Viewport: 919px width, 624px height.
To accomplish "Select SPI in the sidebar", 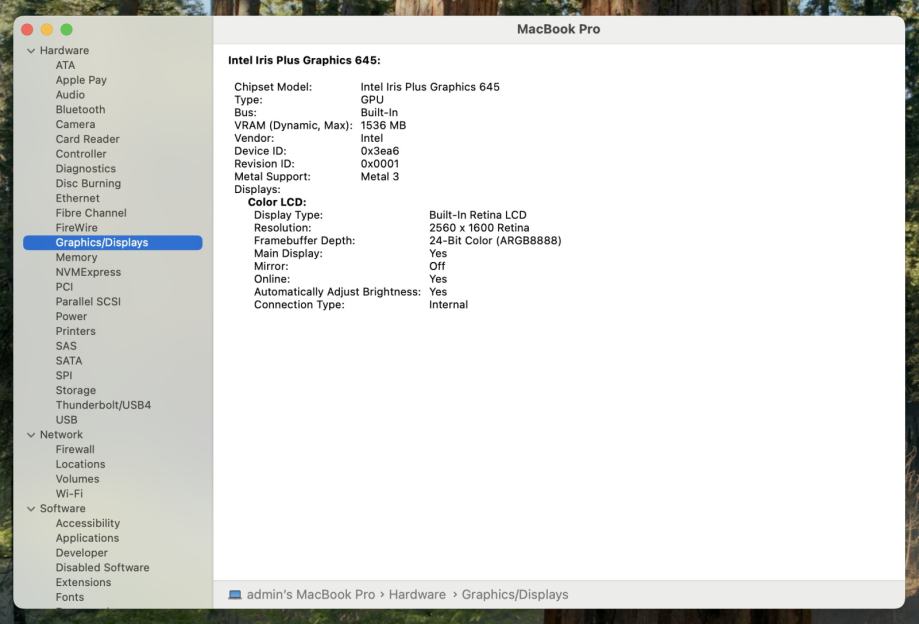I will point(64,376).
